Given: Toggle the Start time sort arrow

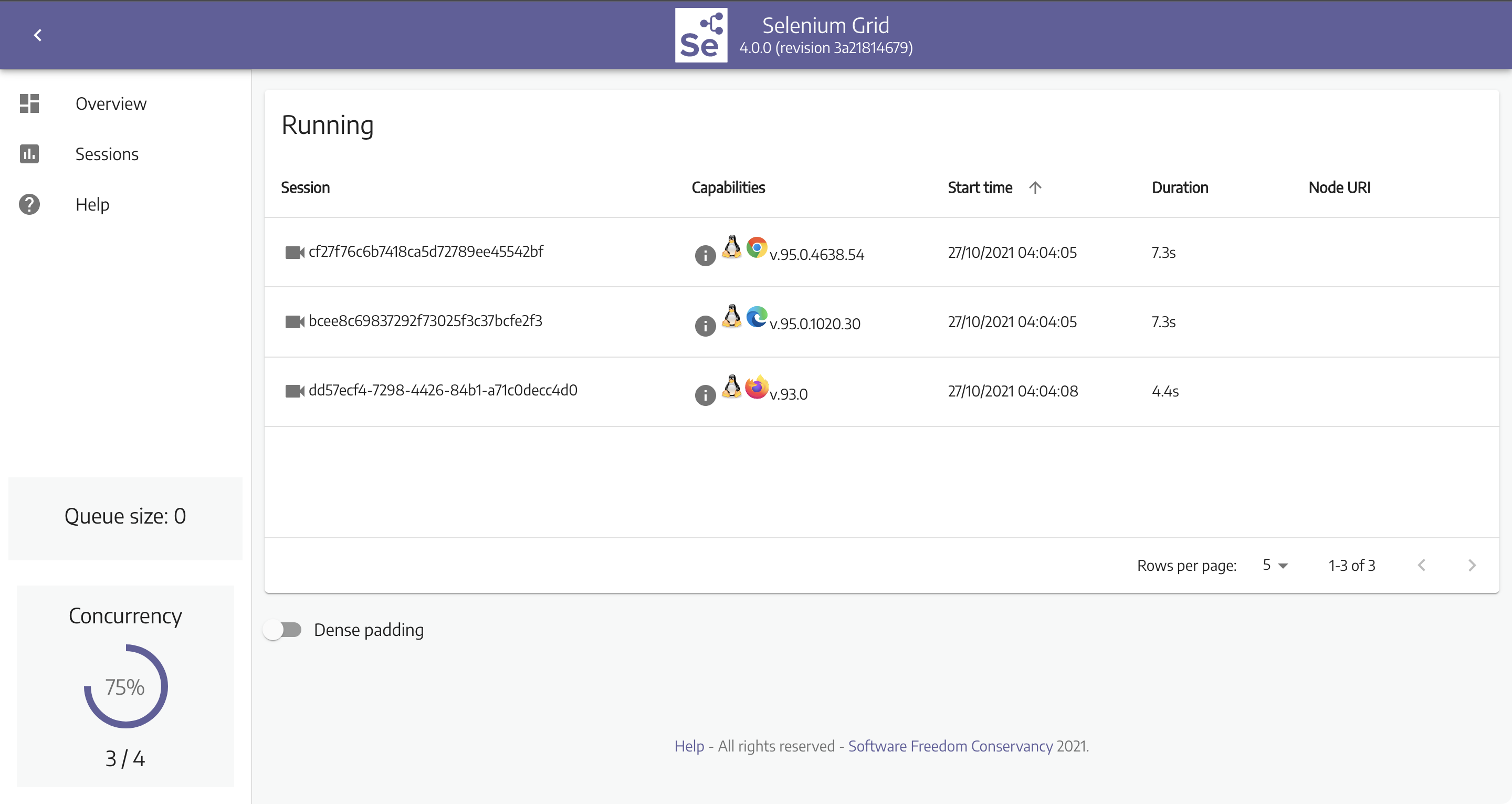Looking at the screenshot, I should pyautogui.click(x=1035, y=187).
